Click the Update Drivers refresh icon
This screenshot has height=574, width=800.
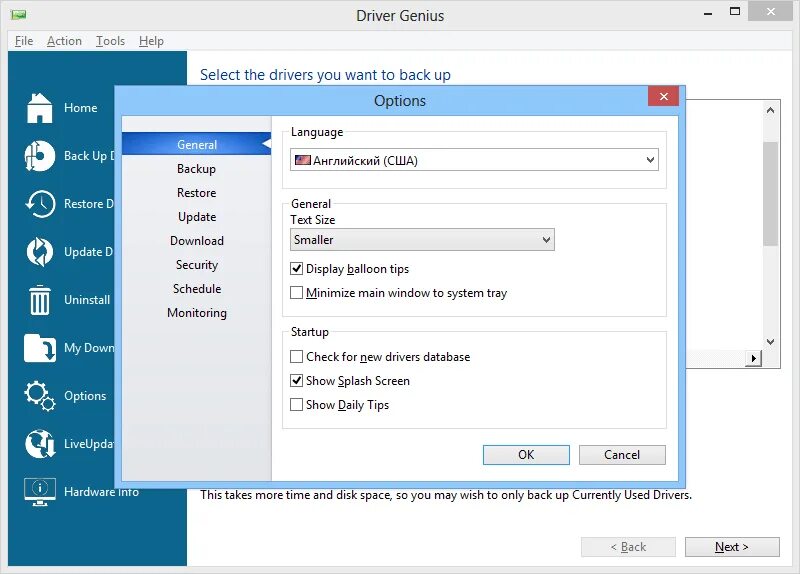[x=39, y=252]
